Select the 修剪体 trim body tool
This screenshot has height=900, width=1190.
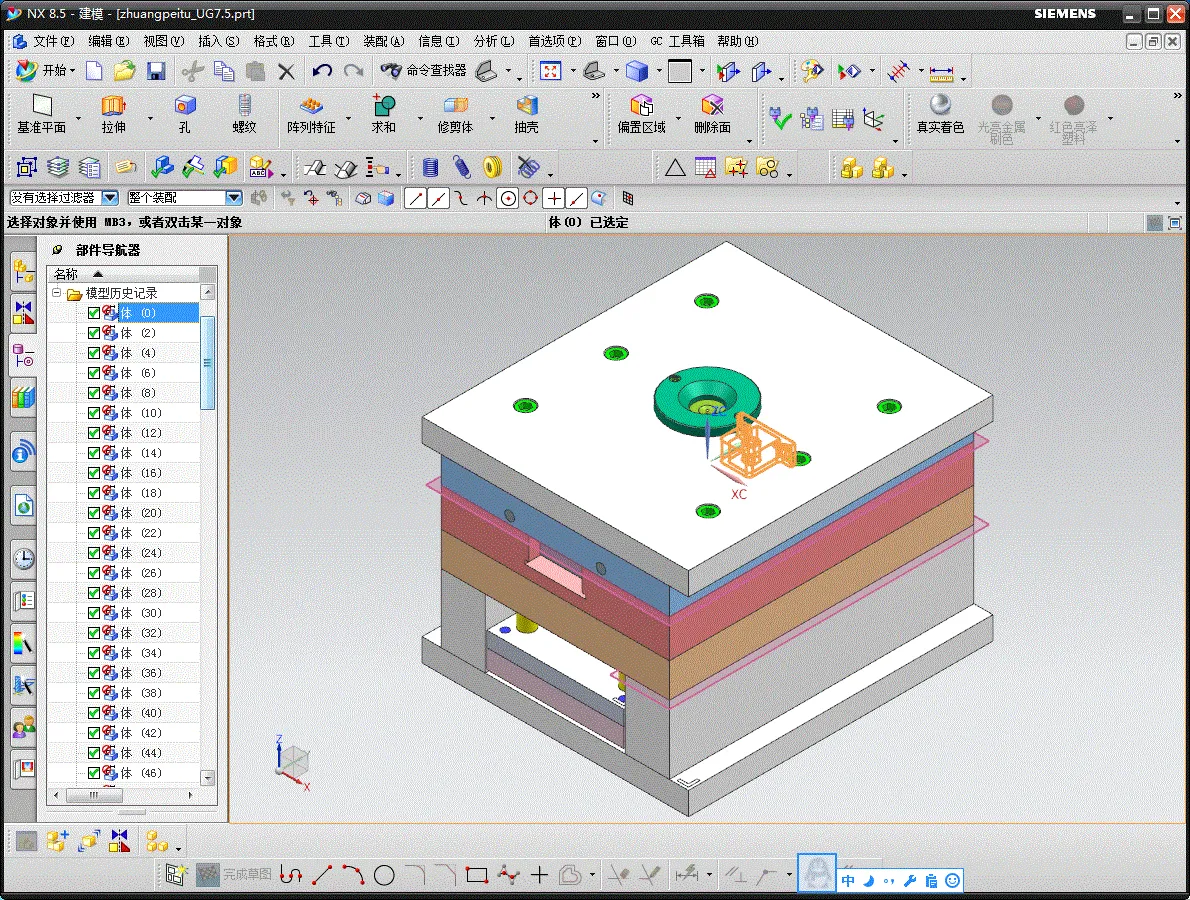455,114
